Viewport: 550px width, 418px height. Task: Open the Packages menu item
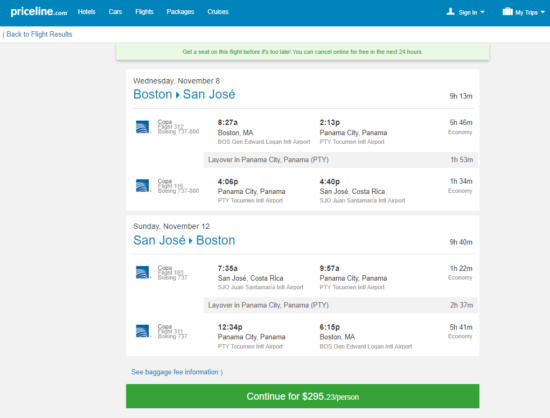[x=180, y=12]
